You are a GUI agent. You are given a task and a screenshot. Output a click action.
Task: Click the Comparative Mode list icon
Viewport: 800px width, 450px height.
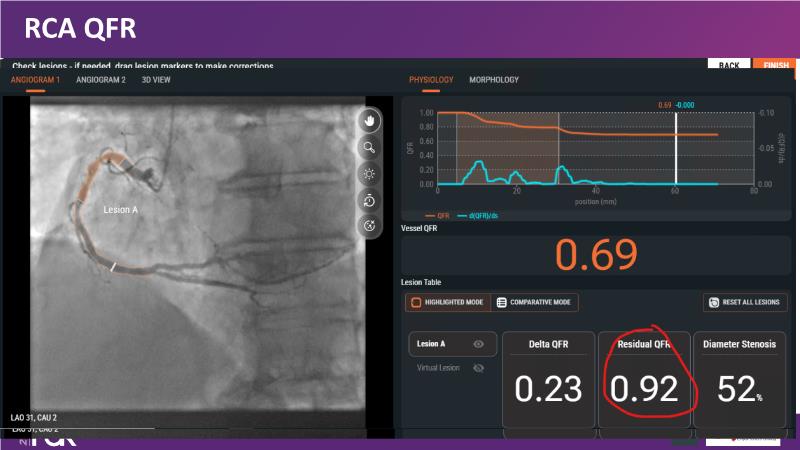[x=501, y=302]
